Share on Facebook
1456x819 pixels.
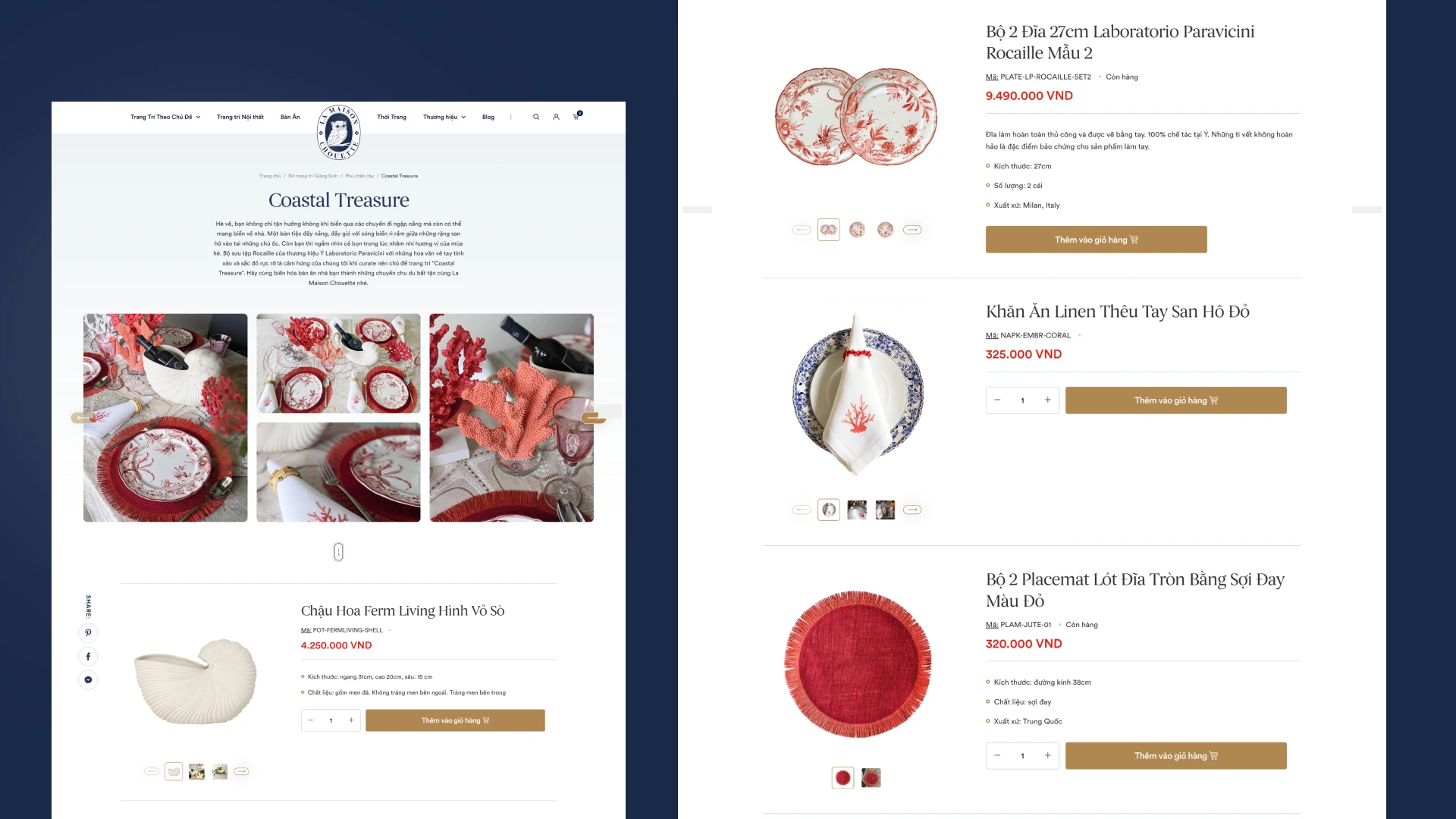click(88, 656)
